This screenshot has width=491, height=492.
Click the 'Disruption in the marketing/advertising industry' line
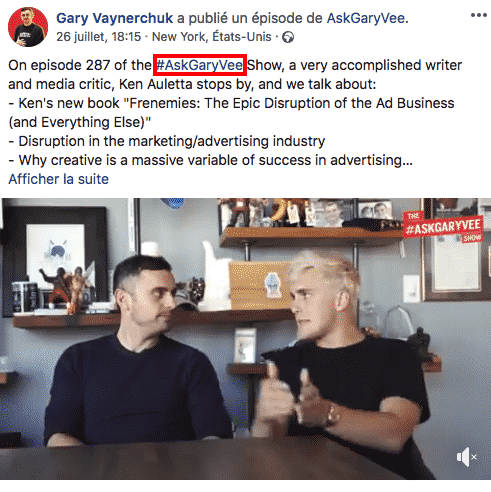click(167, 141)
